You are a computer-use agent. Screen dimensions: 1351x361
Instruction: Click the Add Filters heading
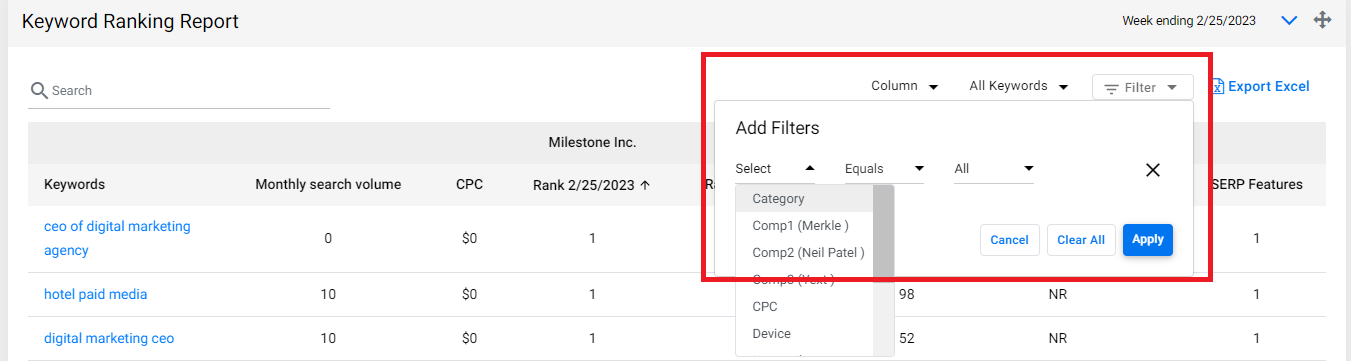point(777,127)
